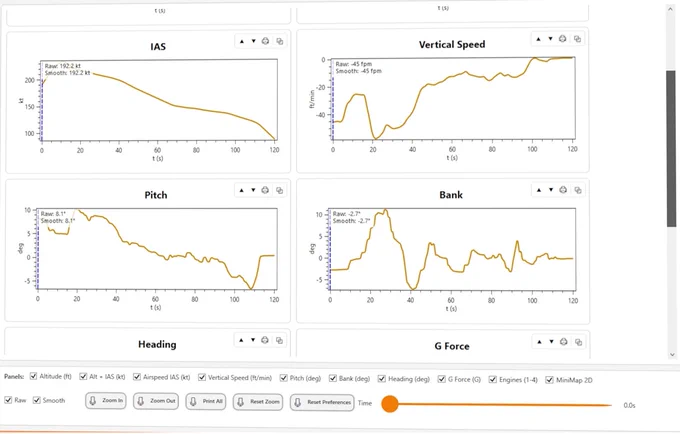The height and width of the screenshot is (434, 680).
Task: Move the Bank panel up
Action: pos(539,190)
